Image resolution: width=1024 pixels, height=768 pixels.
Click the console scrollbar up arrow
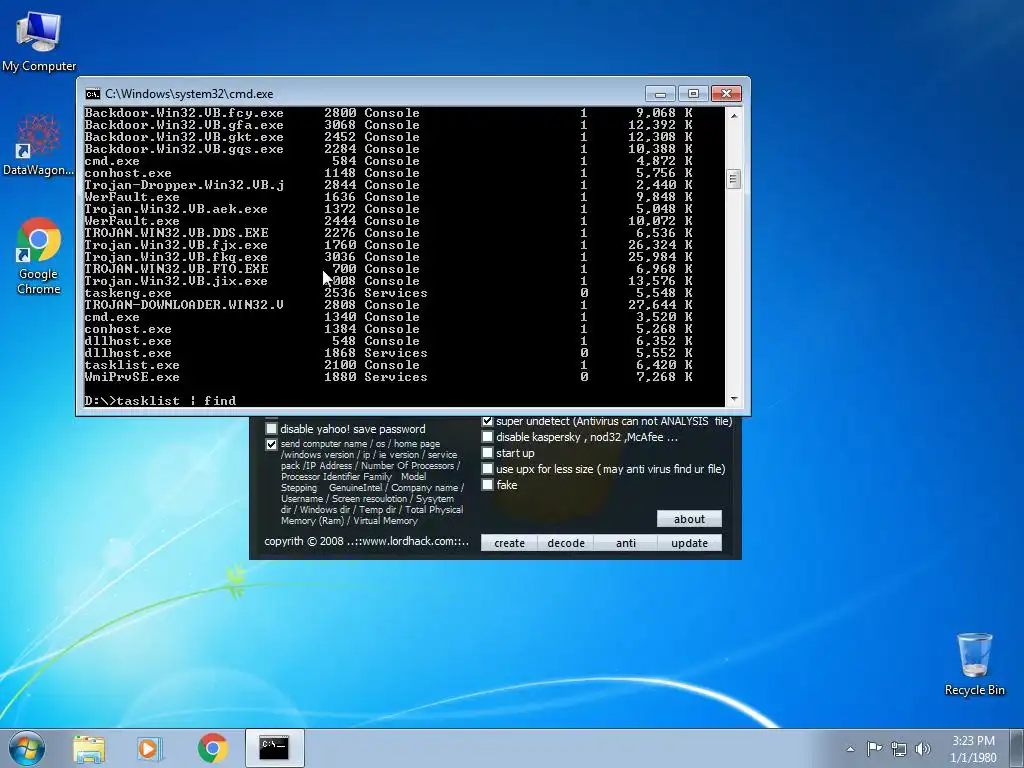click(x=733, y=116)
